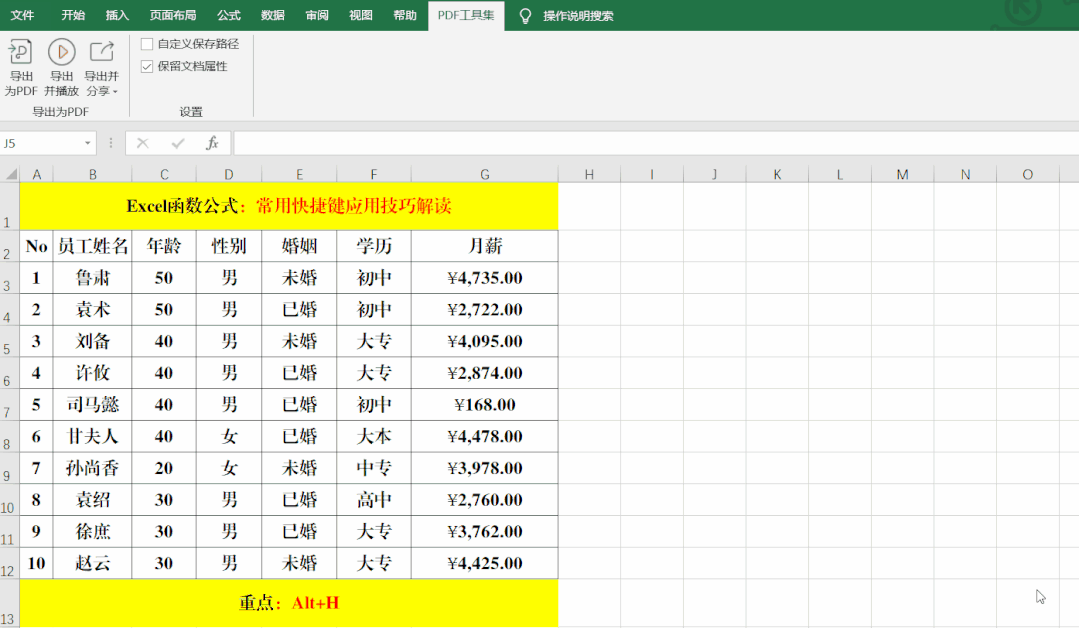Click the cell containing 鲁肃
The height and width of the screenshot is (628, 1079).
92,278
